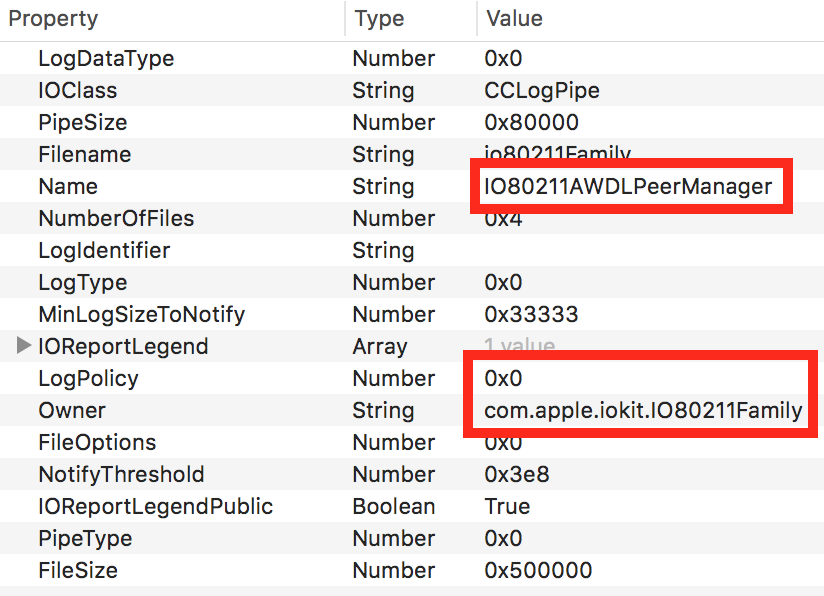This screenshot has height=596, width=824.
Task: Select the LogIdentifier property row
Action: click(x=104, y=250)
